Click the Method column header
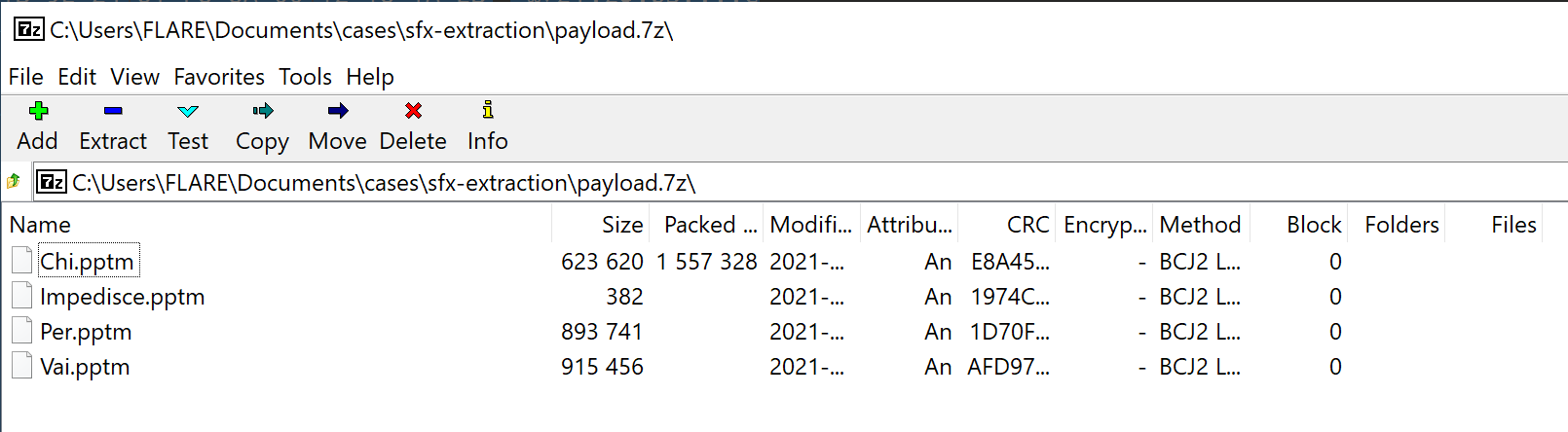The width and height of the screenshot is (1568, 432). coord(1202,225)
